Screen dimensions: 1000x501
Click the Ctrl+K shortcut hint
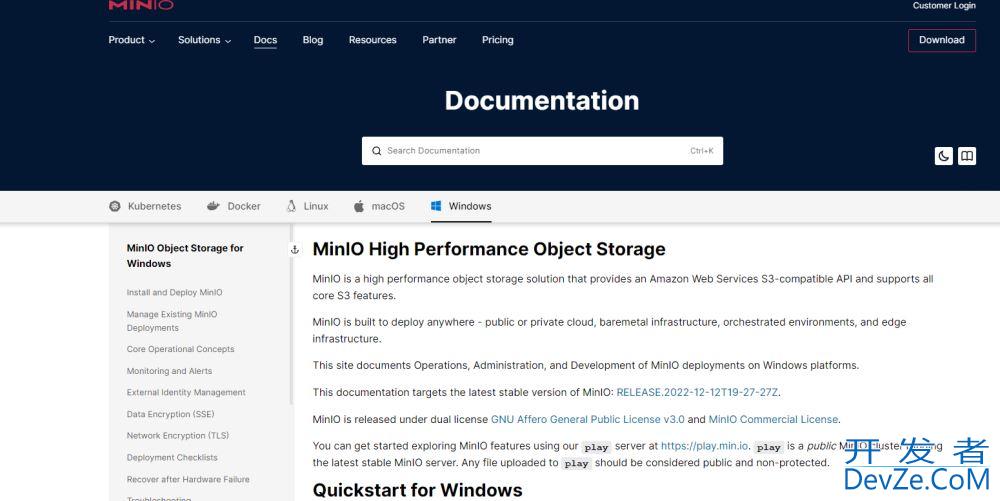point(702,151)
